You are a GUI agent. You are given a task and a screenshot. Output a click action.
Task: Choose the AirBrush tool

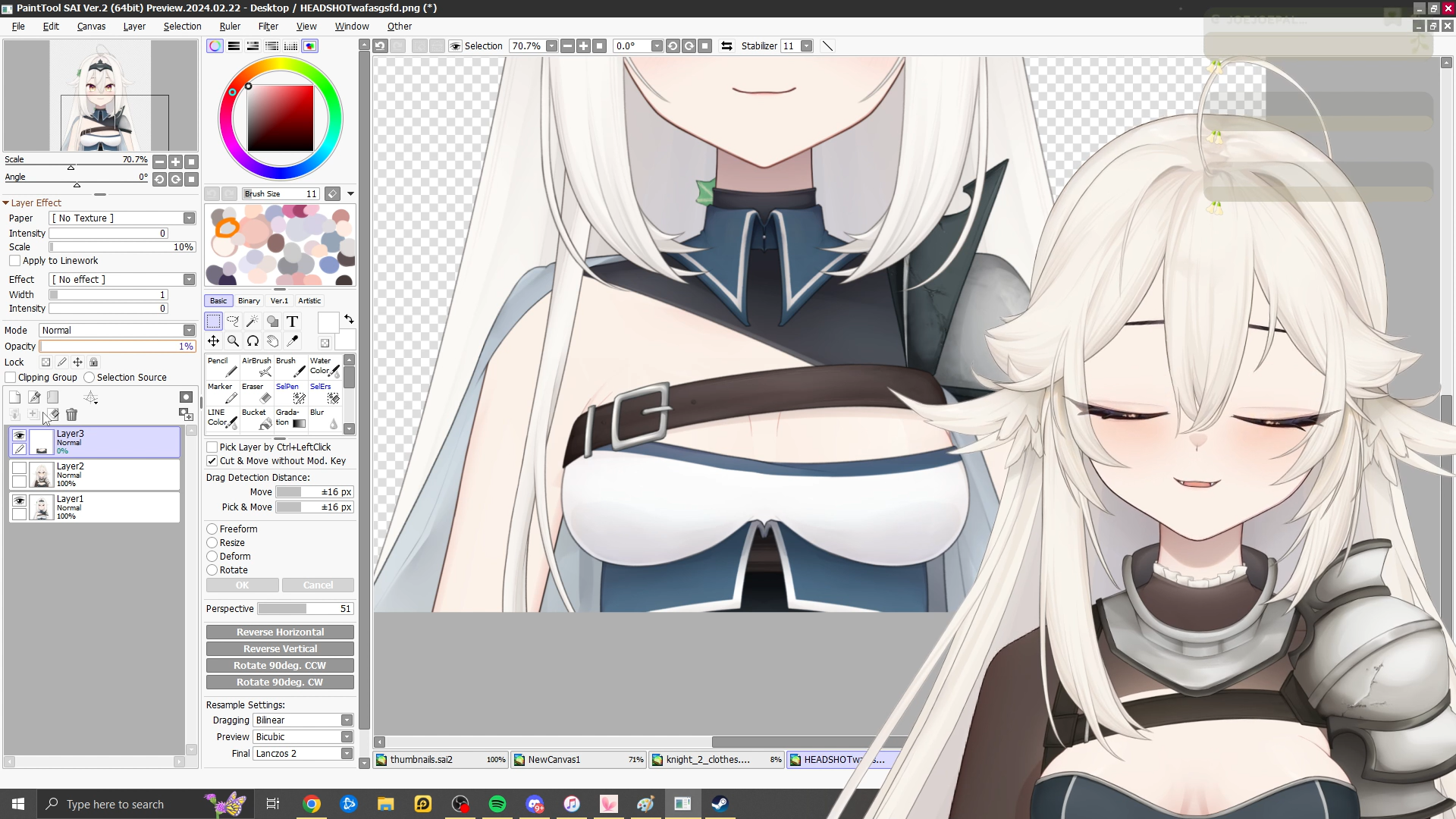click(x=256, y=367)
